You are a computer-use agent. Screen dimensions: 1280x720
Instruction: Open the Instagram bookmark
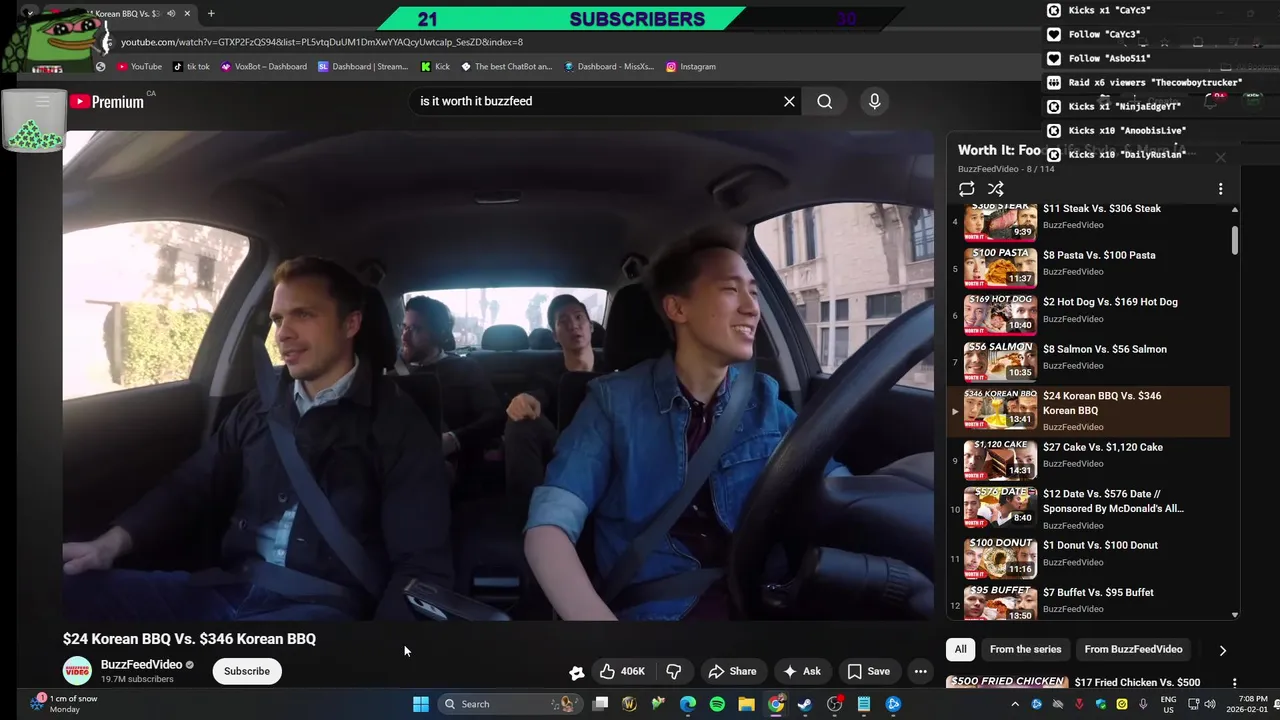pos(691,67)
